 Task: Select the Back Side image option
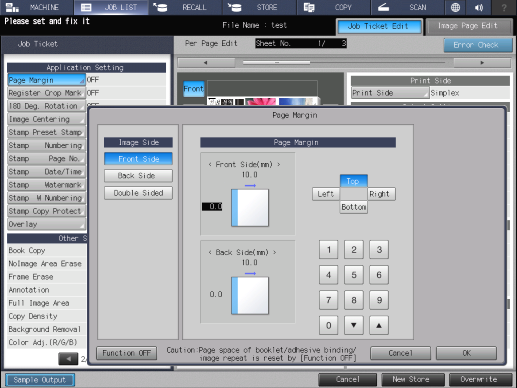tap(138, 176)
